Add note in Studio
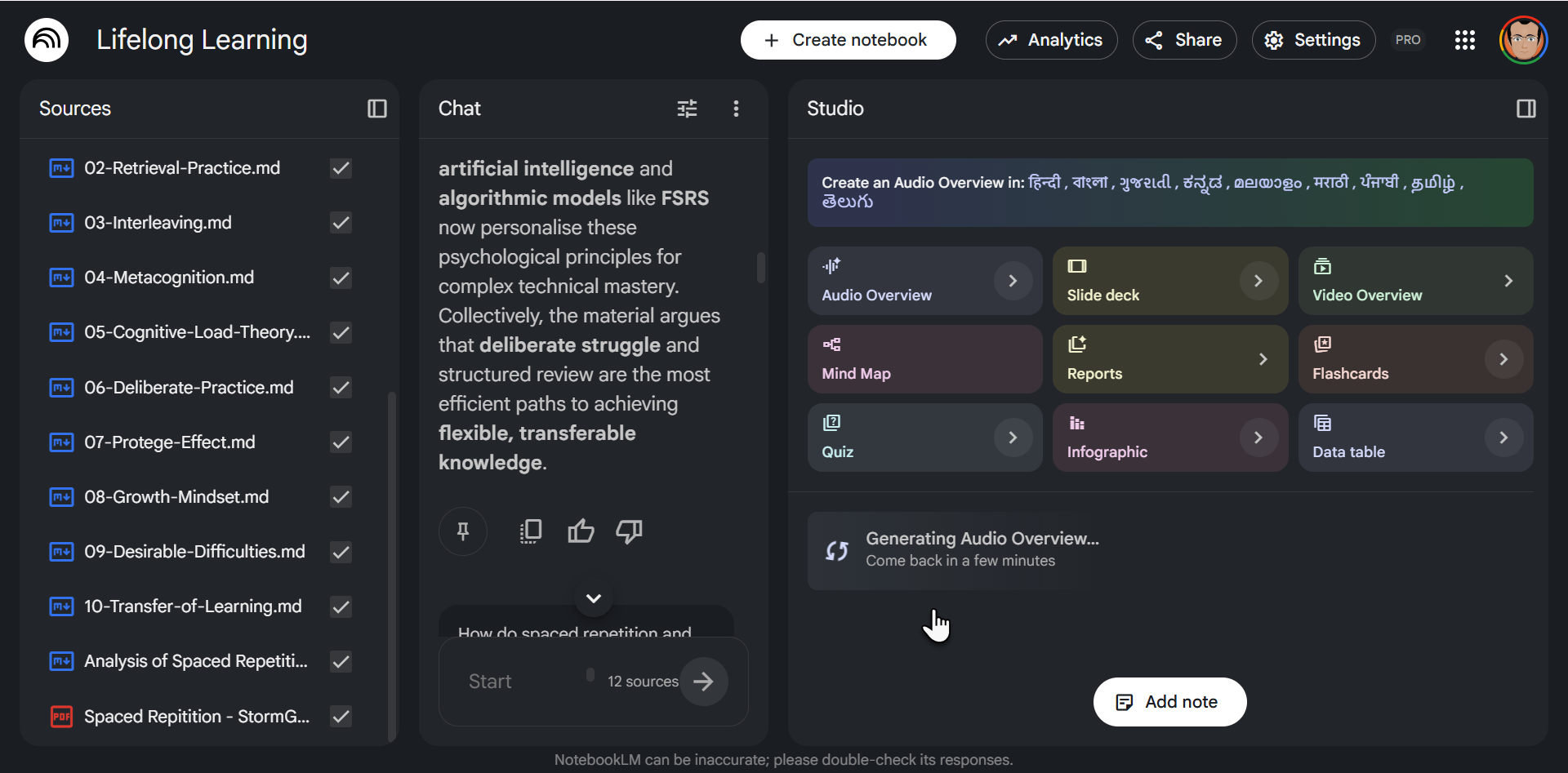Screen dimensions: 1568x773 pos(1169,702)
